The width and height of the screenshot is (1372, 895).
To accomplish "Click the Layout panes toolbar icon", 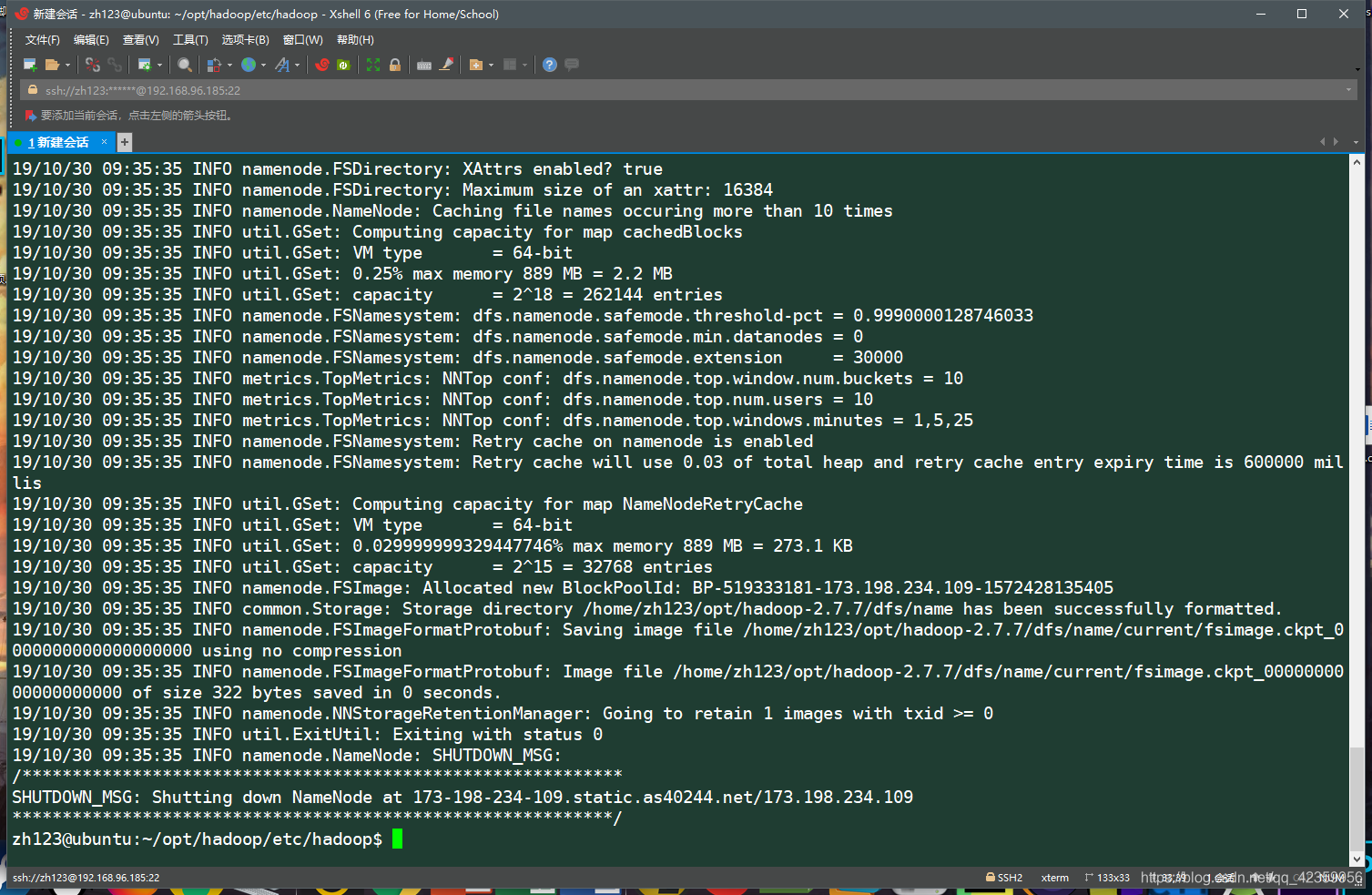I will click(510, 65).
